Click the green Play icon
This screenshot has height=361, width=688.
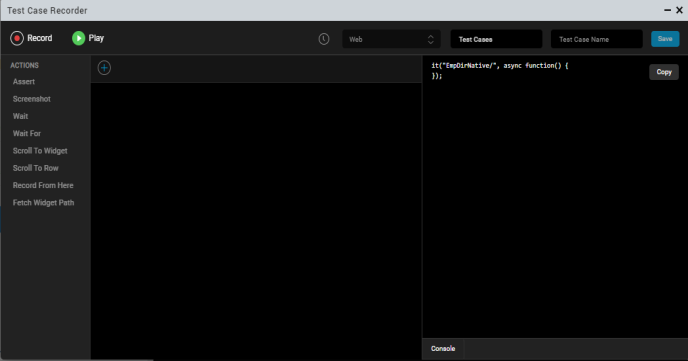tap(79, 38)
